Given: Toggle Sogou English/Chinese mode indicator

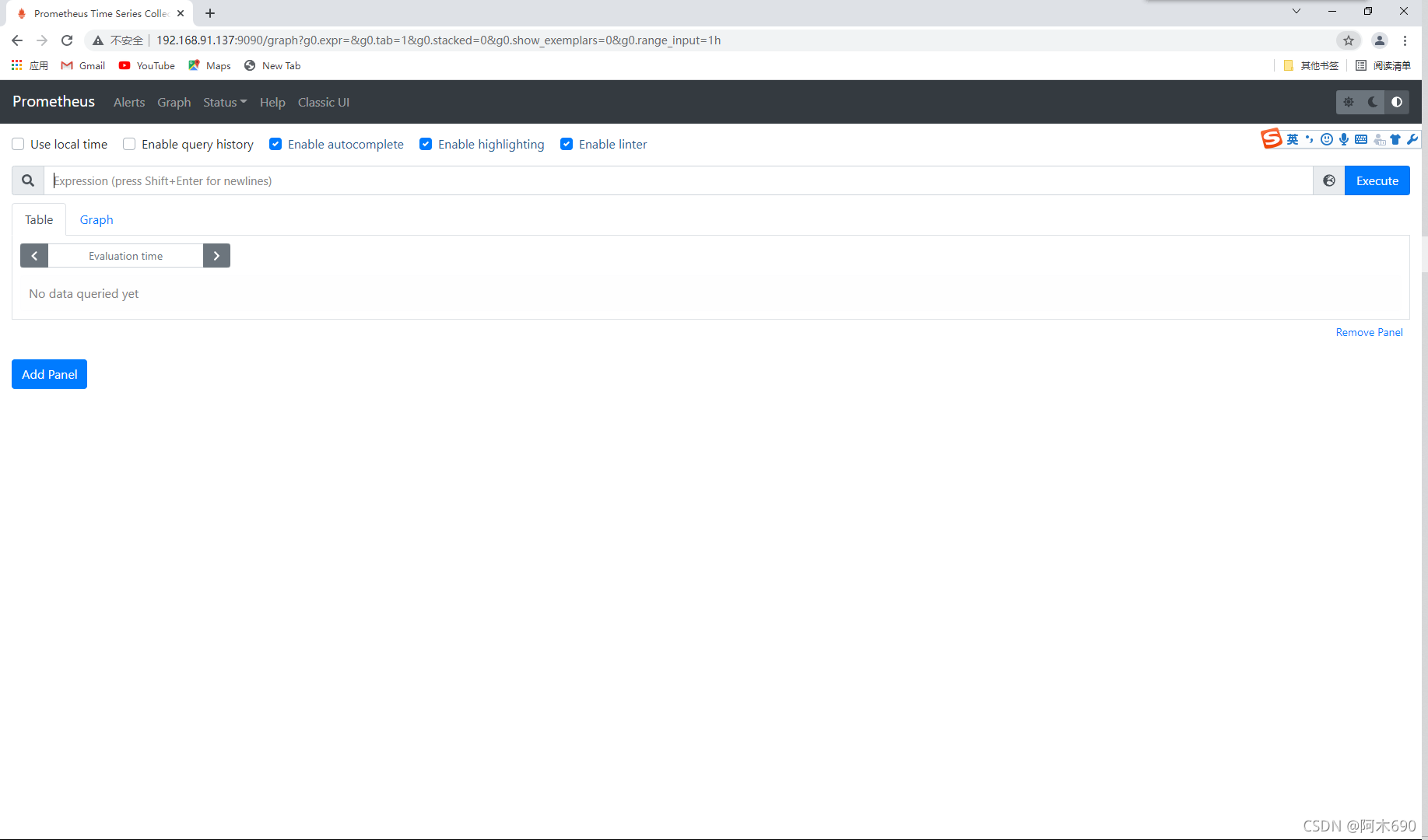Looking at the screenshot, I should coord(1293,139).
